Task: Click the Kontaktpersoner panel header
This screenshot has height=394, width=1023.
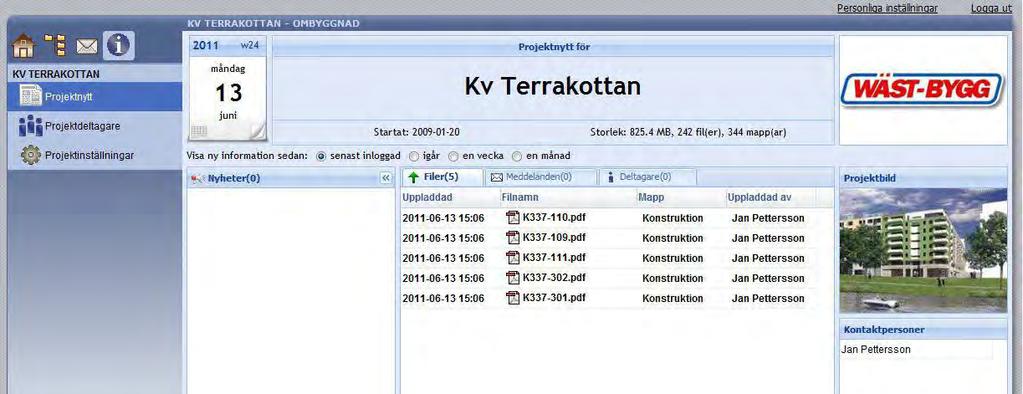Action: (x=923, y=330)
